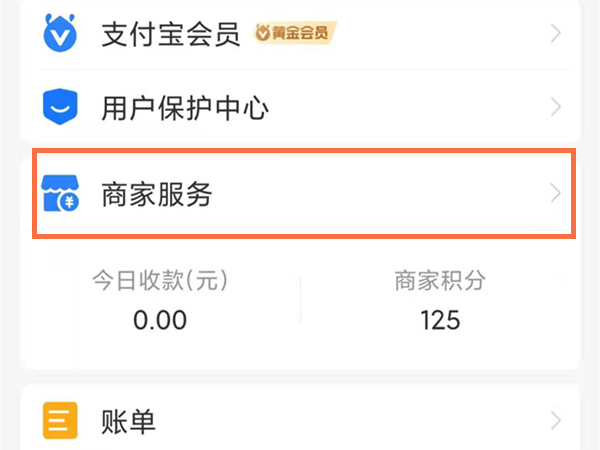
Task: Go to 商家服务 by its label
Action: point(157,194)
